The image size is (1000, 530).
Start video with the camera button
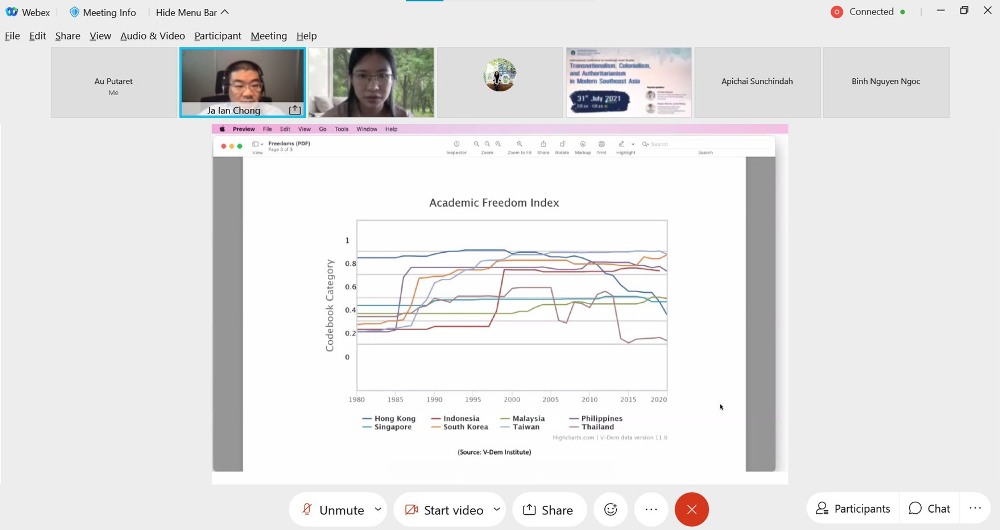444,509
